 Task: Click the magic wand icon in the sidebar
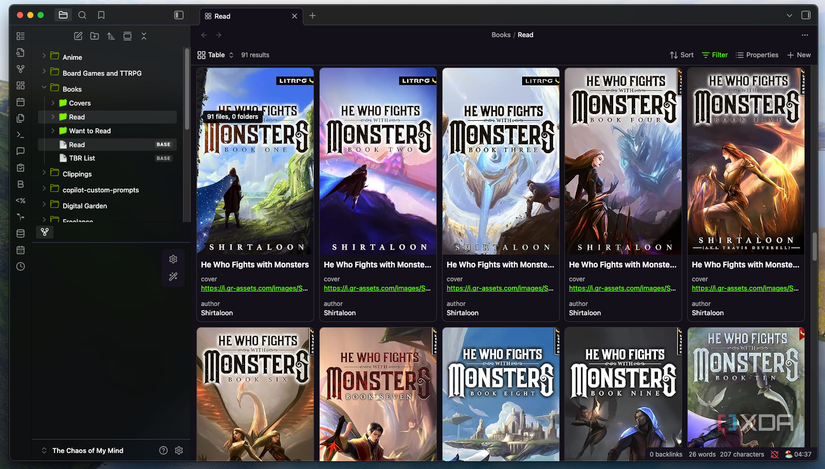[x=173, y=276]
